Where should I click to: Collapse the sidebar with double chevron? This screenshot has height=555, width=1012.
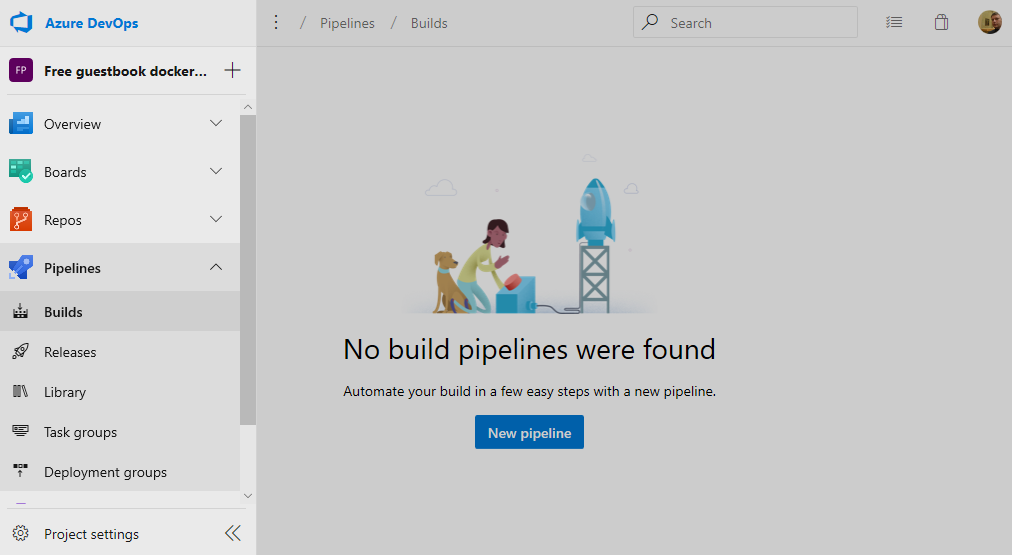click(x=233, y=534)
